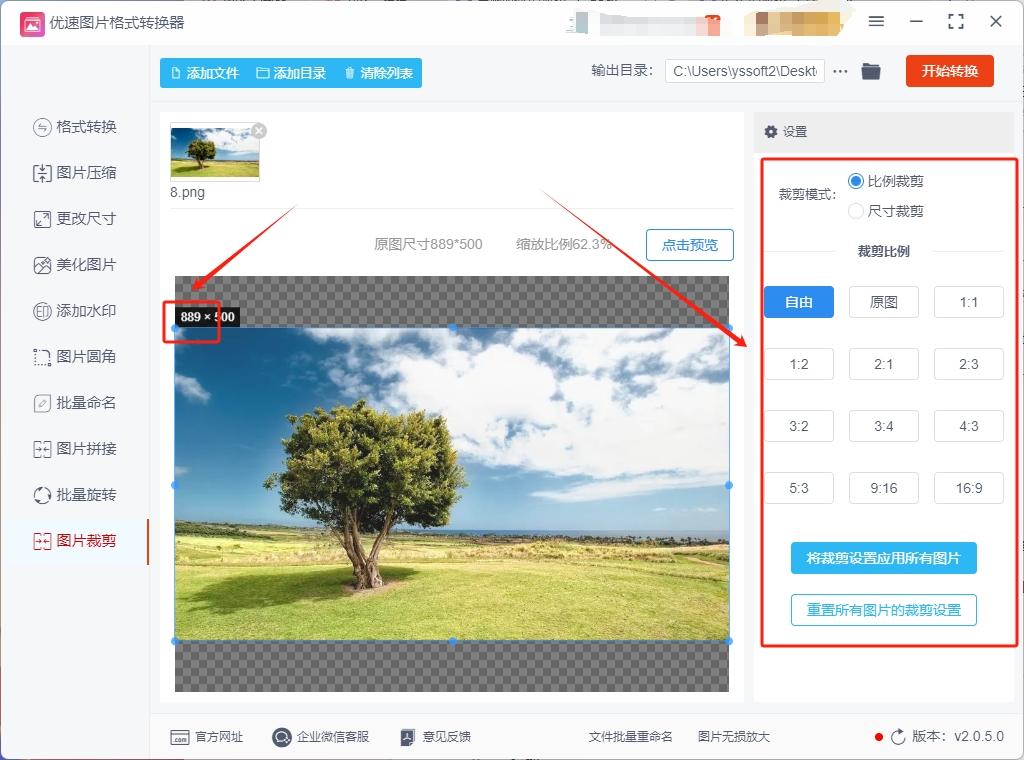Click the settings gear icon
Screen dimensions: 1024x760
point(771,132)
